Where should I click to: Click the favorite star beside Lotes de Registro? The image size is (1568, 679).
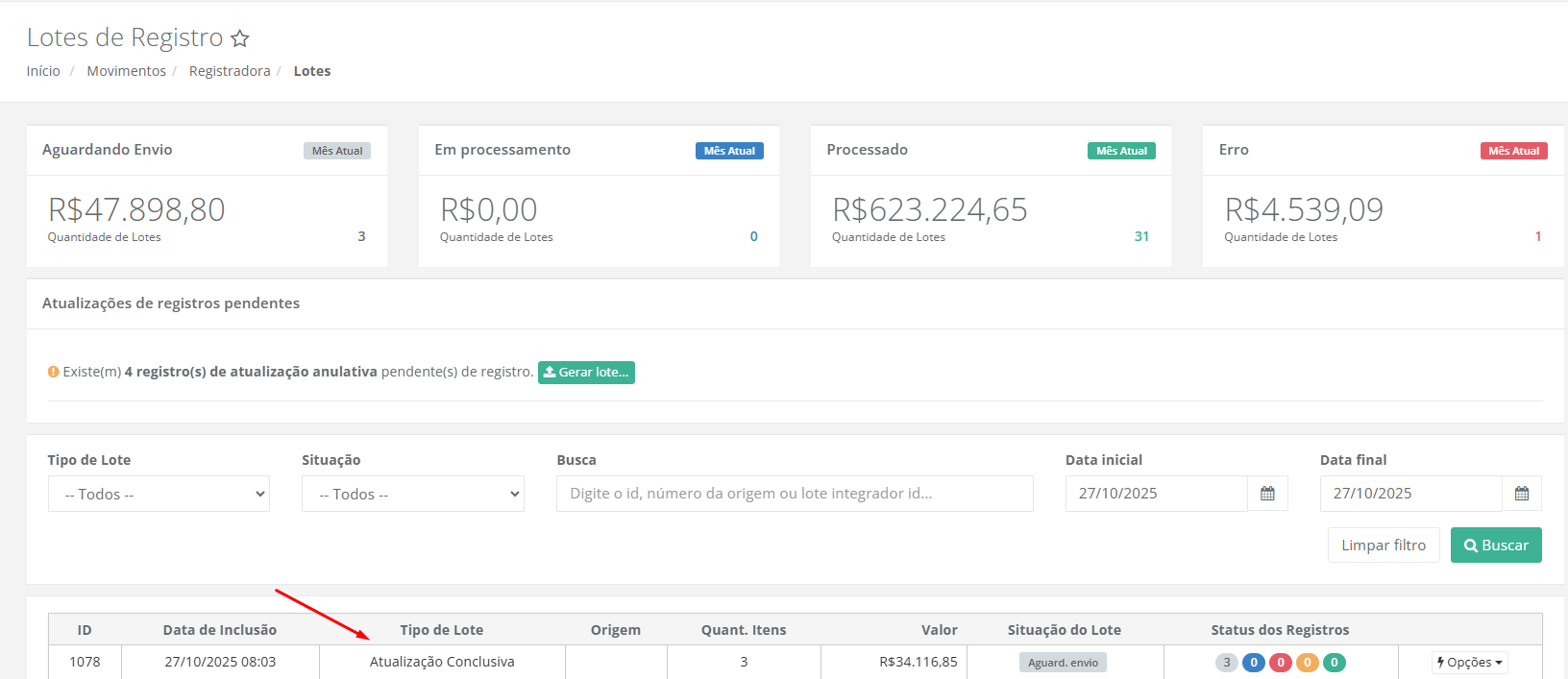240,38
